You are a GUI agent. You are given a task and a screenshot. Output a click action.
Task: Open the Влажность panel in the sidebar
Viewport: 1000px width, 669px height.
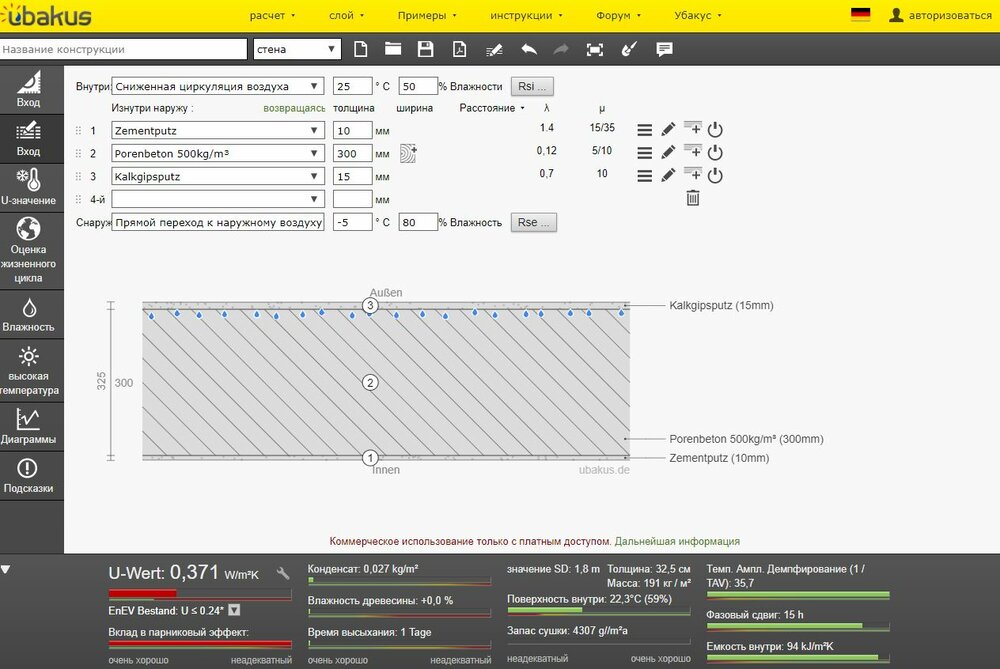click(x=29, y=315)
